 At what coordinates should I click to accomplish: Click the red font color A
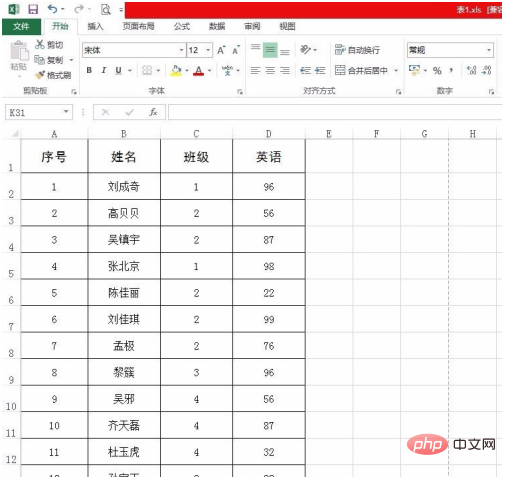[199, 70]
